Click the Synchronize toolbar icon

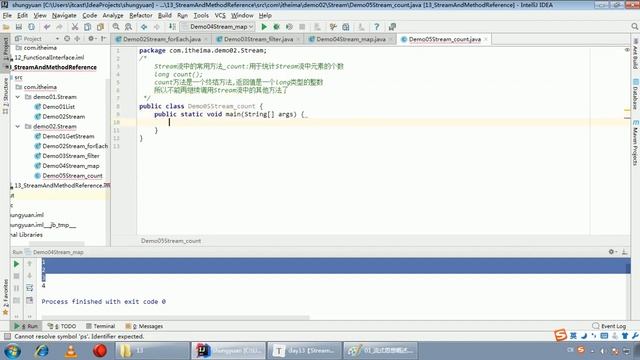pyautogui.click(x=31, y=27)
